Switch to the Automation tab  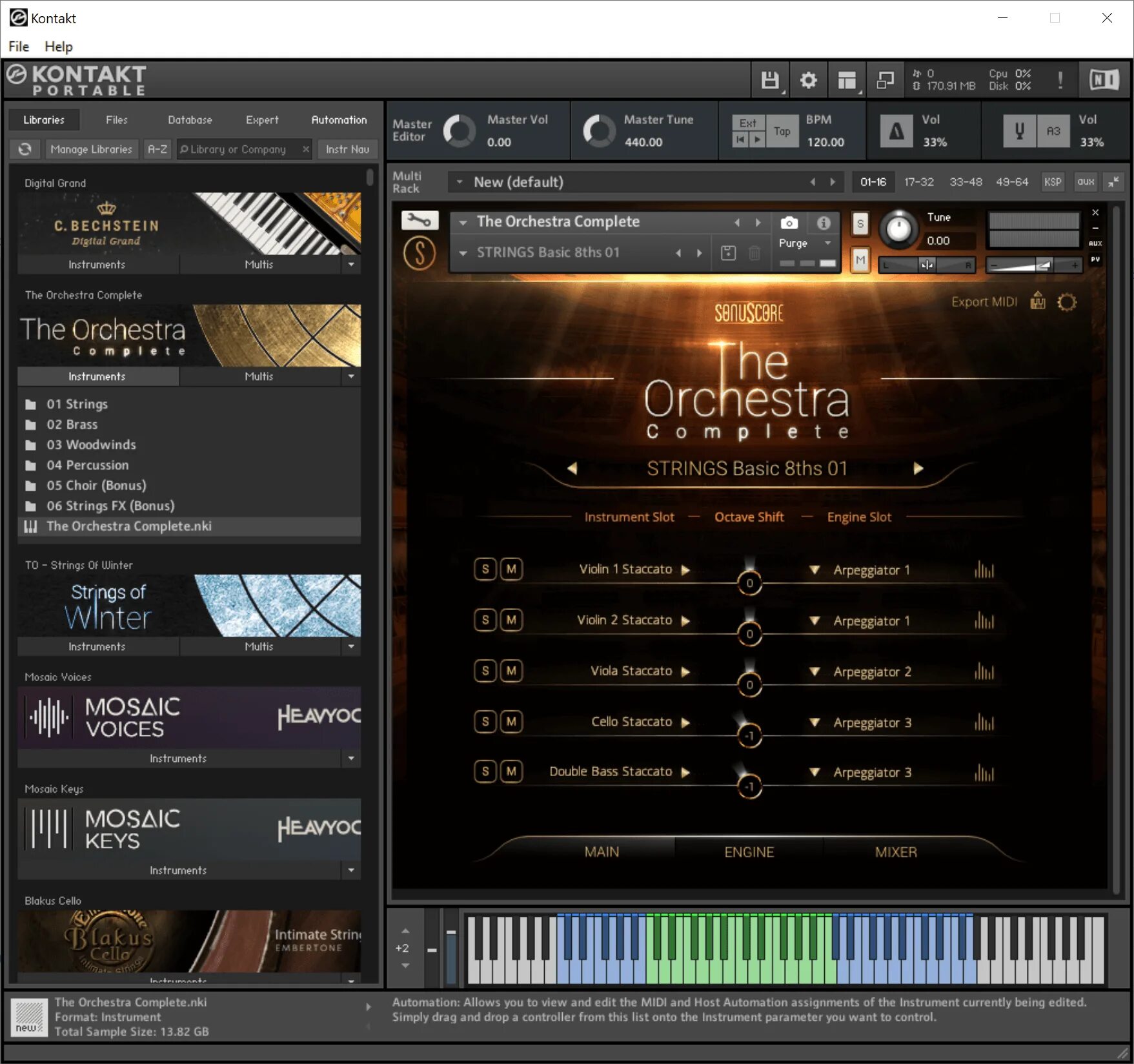click(x=339, y=120)
